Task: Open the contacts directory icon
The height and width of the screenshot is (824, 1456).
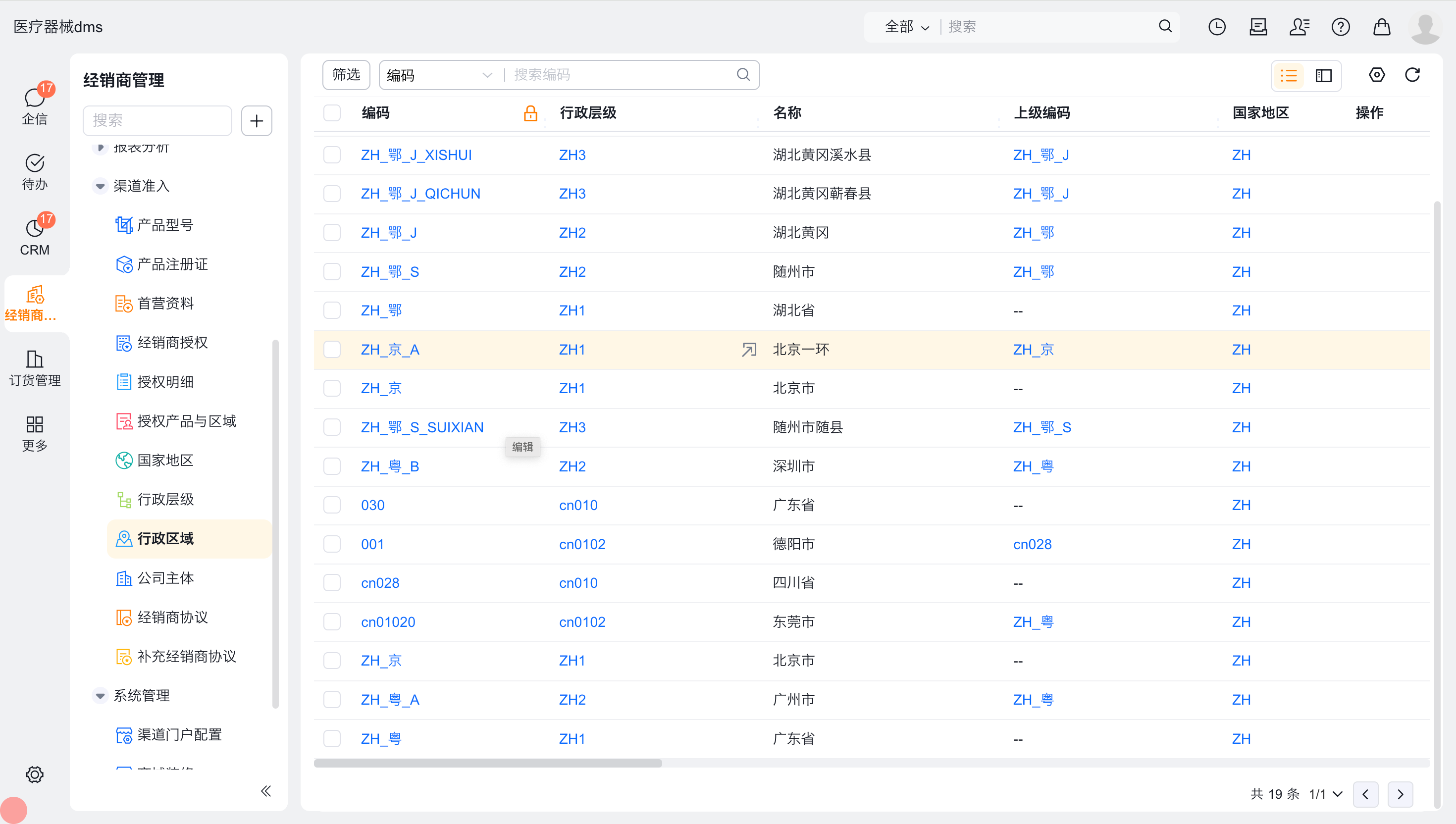Action: (x=1299, y=27)
